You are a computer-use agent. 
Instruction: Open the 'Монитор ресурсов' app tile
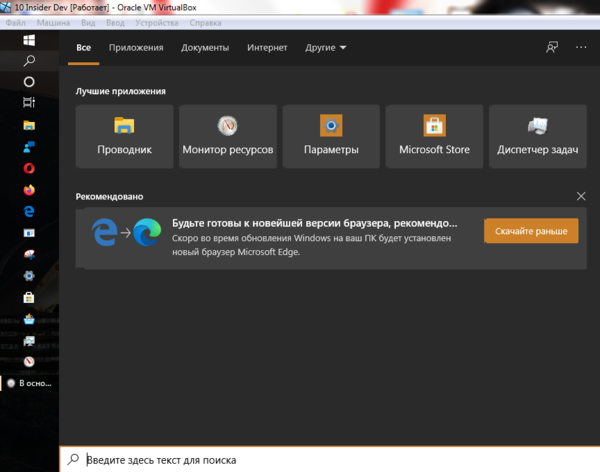pos(228,136)
